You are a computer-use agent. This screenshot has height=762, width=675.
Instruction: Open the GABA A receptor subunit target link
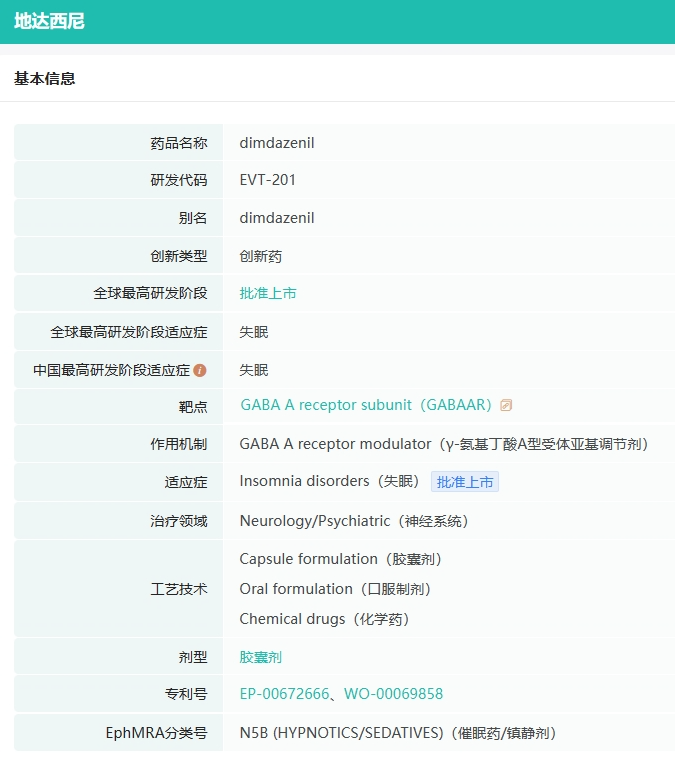point(366,405)
